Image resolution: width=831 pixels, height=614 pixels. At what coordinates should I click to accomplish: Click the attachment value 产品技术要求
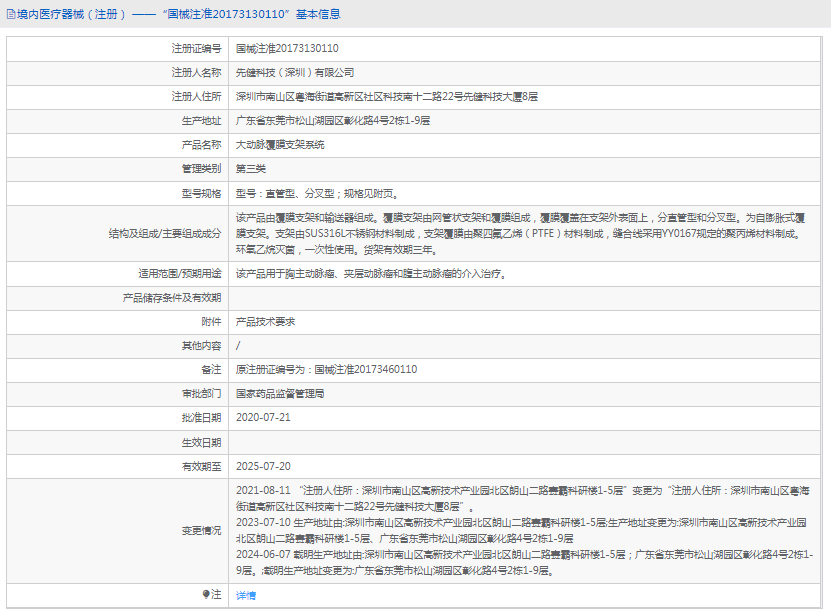click(x=265, y=322)
